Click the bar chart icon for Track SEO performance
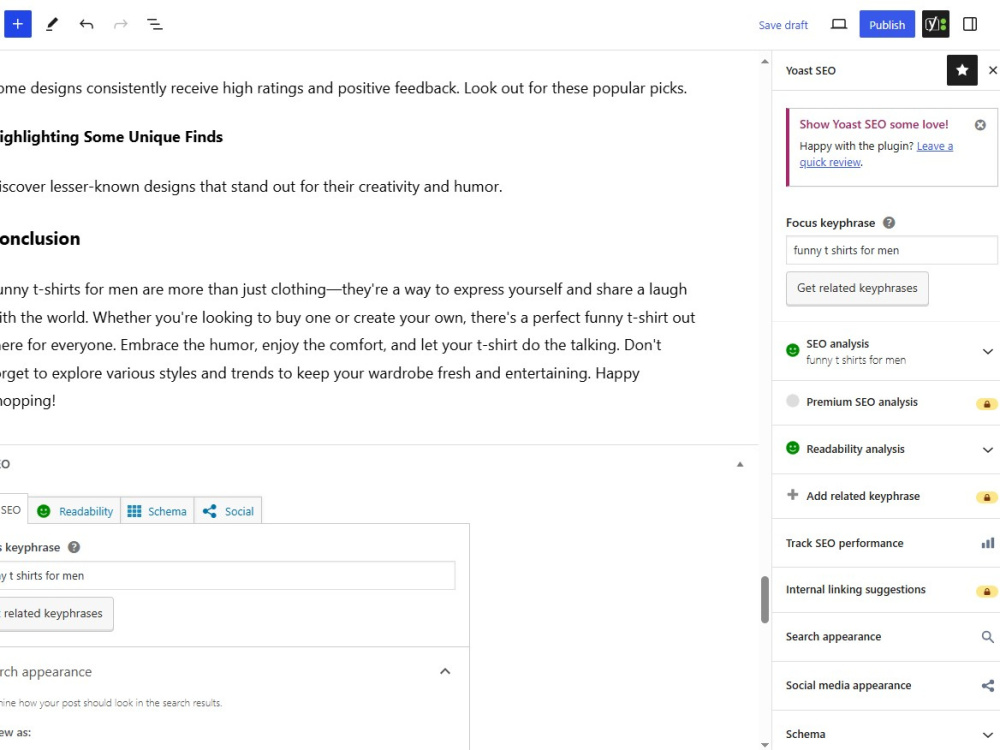Viewport: 1000px width, 750px height. 987,543
